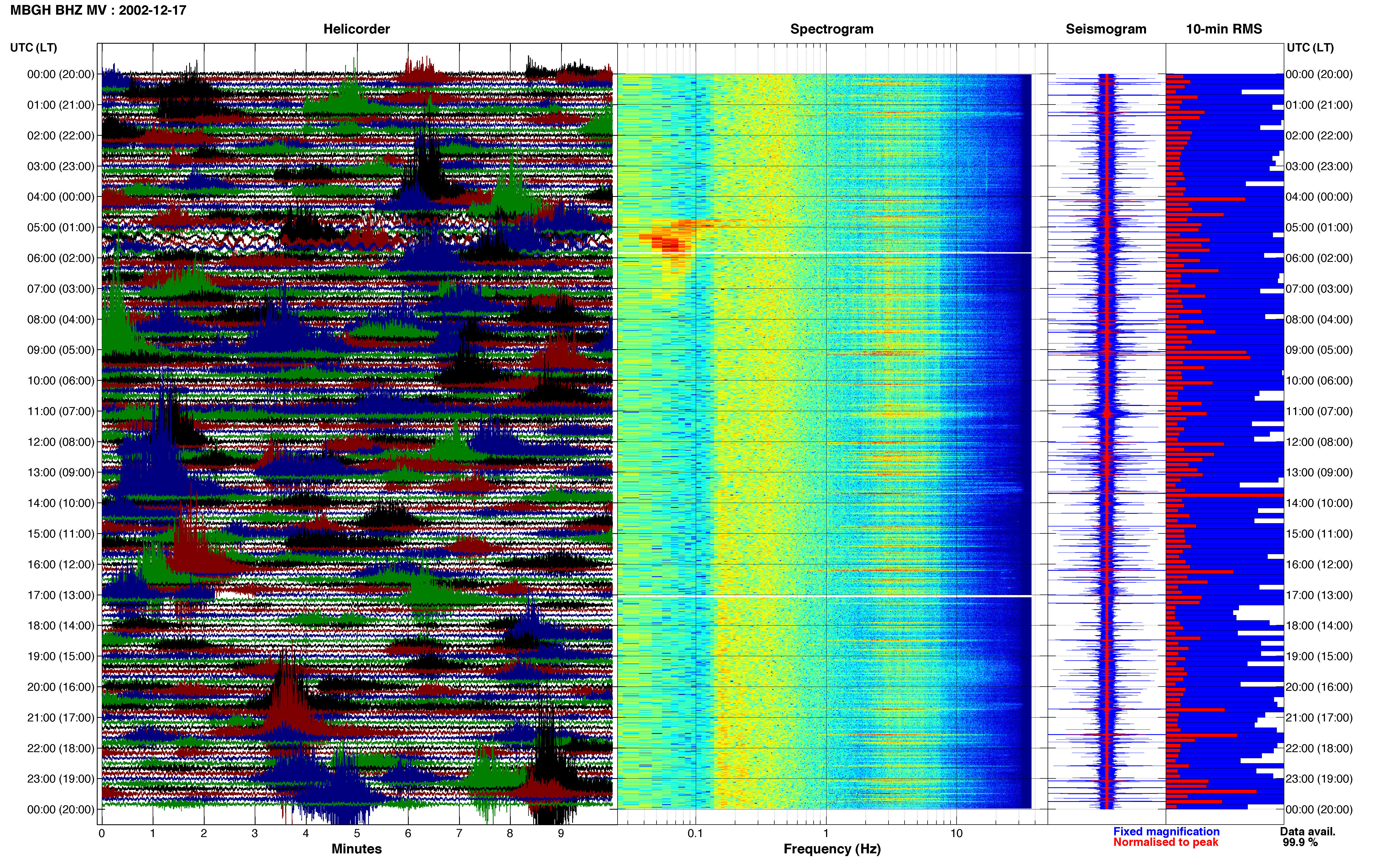Image resolution: width=1388 pixels, height=868 pixels.
Task: Click left time label 05:00 (01:00)
Action: point(61,227)
